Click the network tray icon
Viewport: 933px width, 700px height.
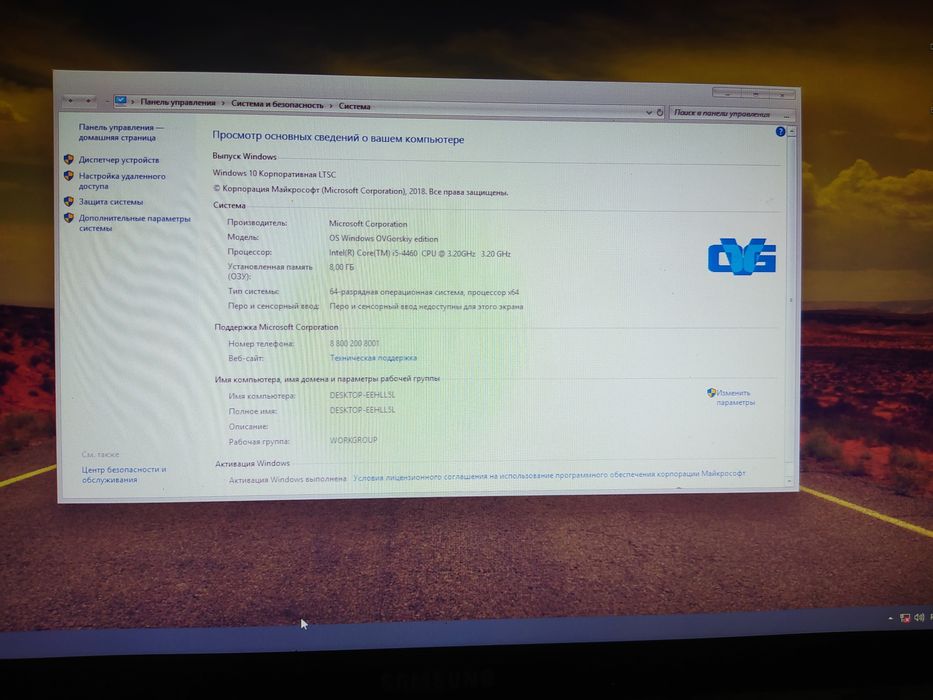pyautogui.click(x=904, y=618)
